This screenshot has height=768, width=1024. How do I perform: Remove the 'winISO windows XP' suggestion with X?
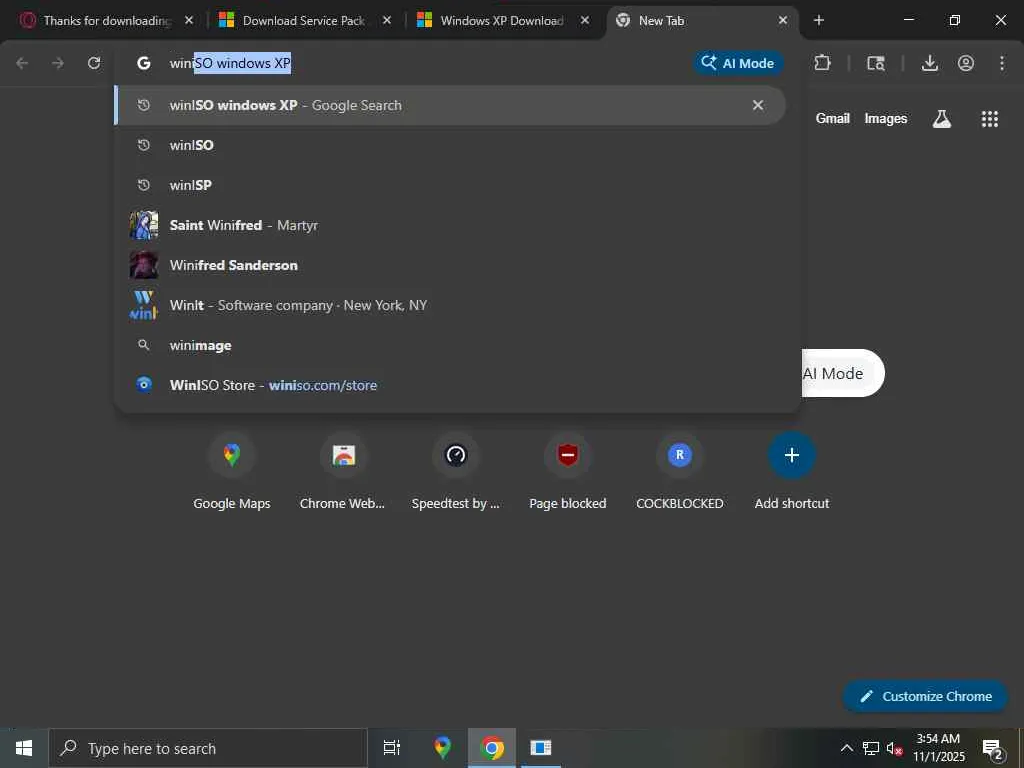[758, 105]
